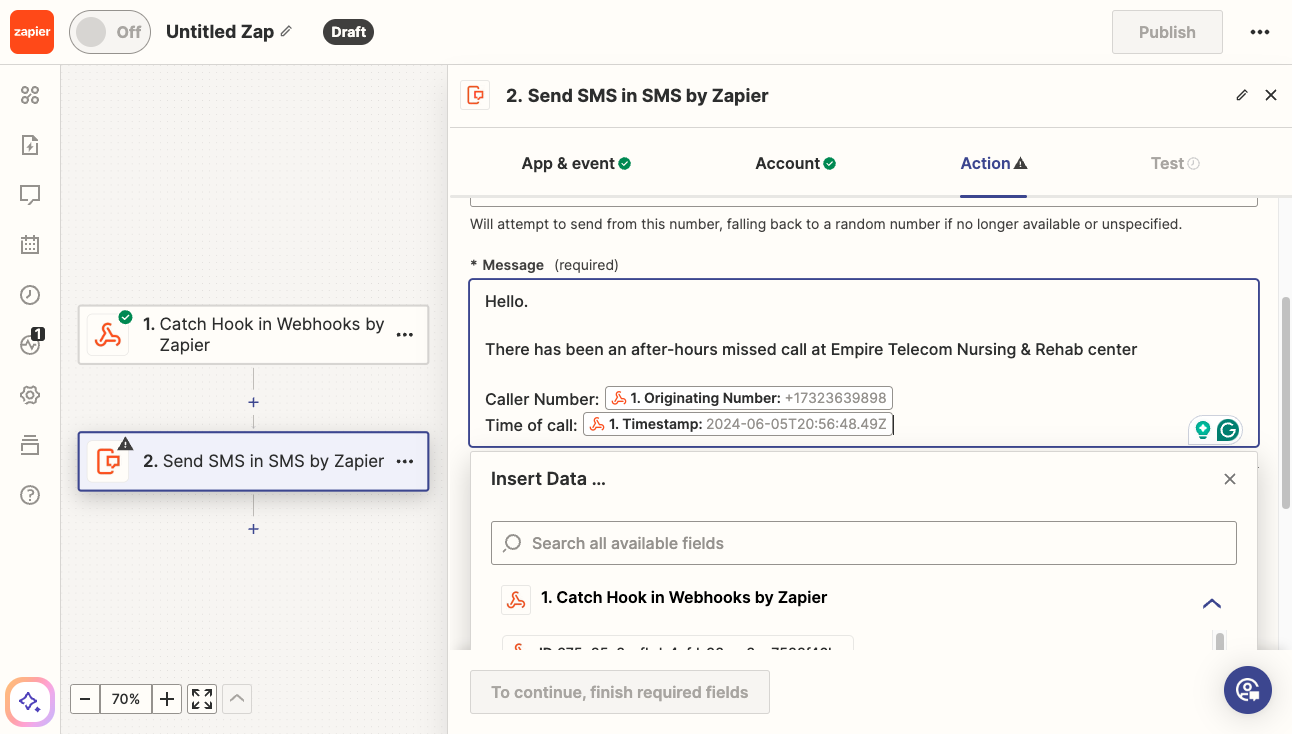1292x734 pixels.
Task: Open Zap history clock icon in sidebar
Action: tap(30, 295)
